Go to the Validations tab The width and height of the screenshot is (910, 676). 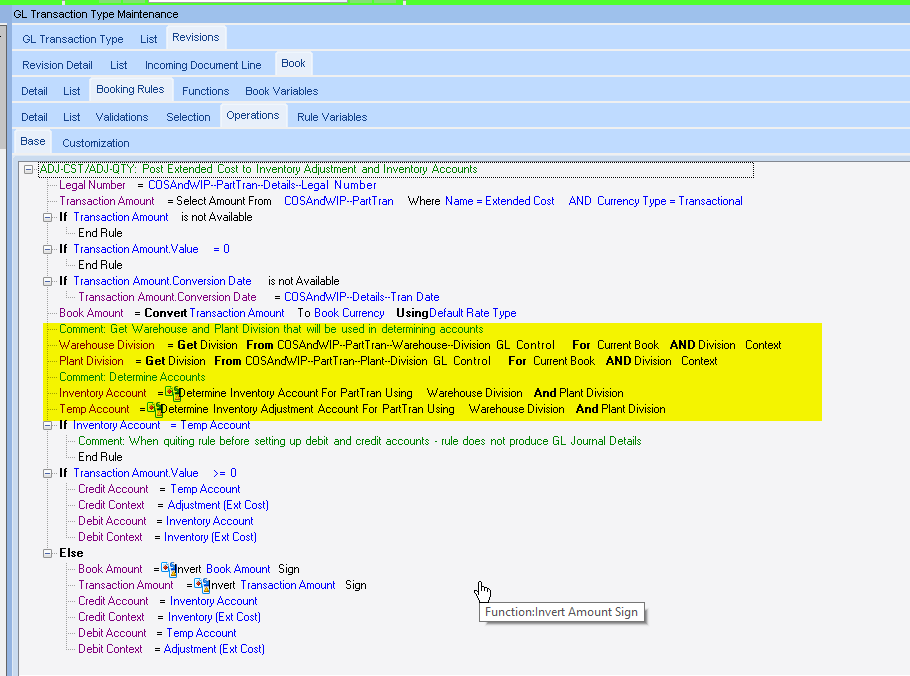tap(121, 117)
